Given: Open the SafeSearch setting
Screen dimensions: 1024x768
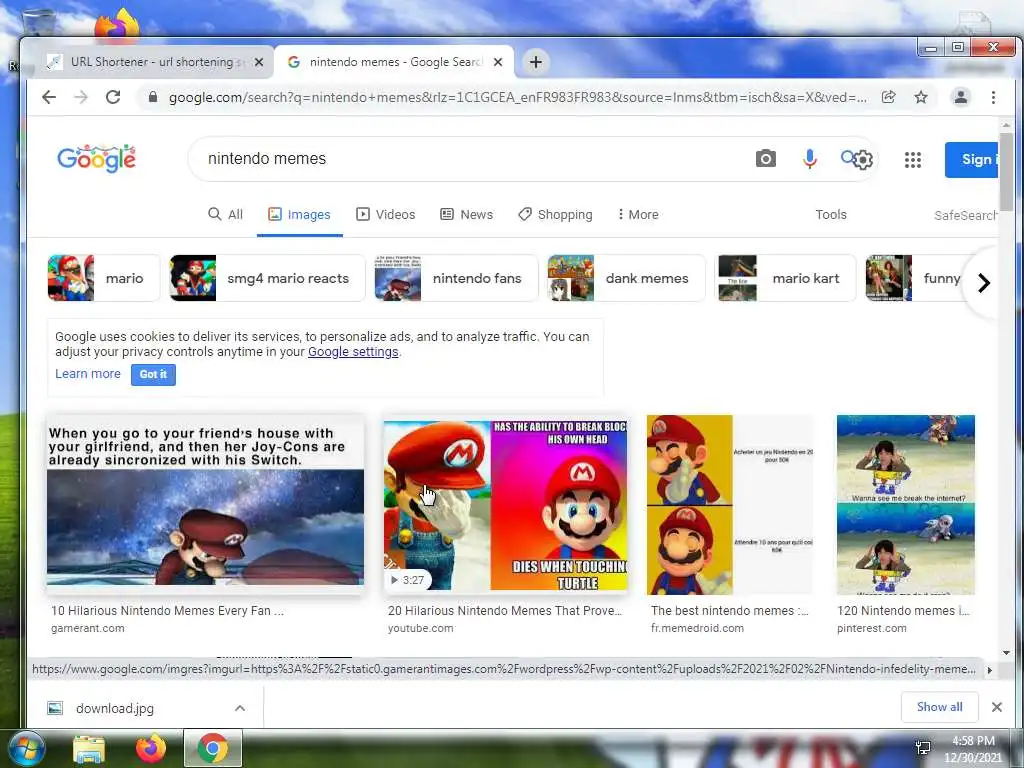Looking at the screenshot, I should click(x=965, y=215).
